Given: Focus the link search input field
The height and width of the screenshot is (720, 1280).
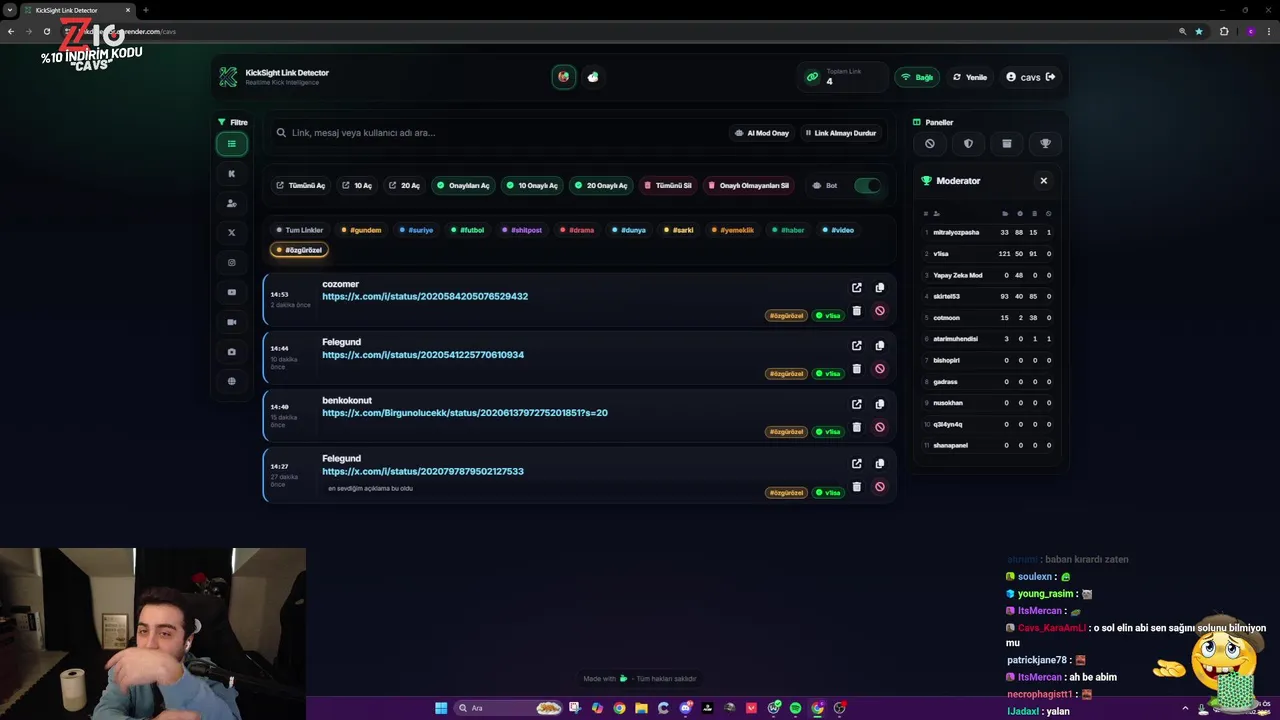Looking at the screenshot, I should click(500, 133).
